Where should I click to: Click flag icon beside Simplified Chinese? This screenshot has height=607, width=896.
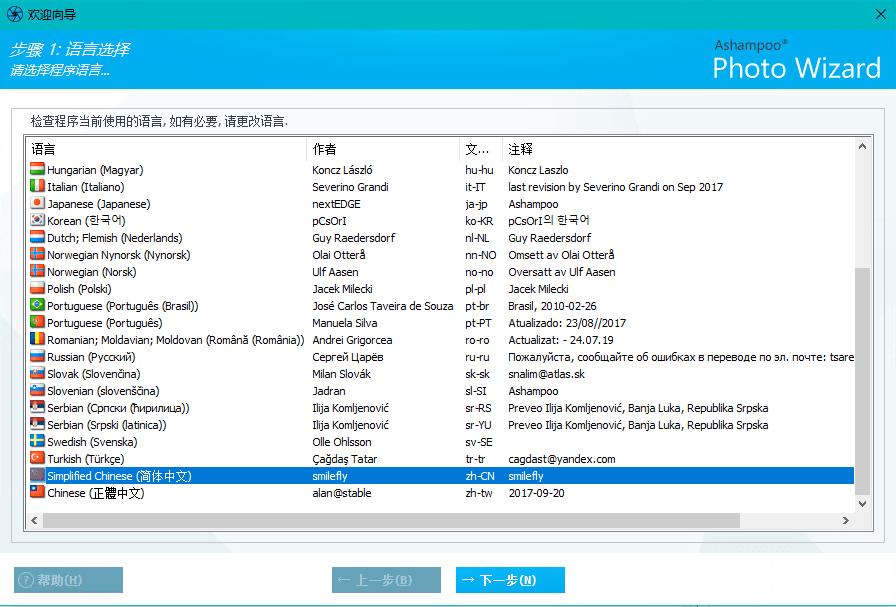tap(37, 476)
